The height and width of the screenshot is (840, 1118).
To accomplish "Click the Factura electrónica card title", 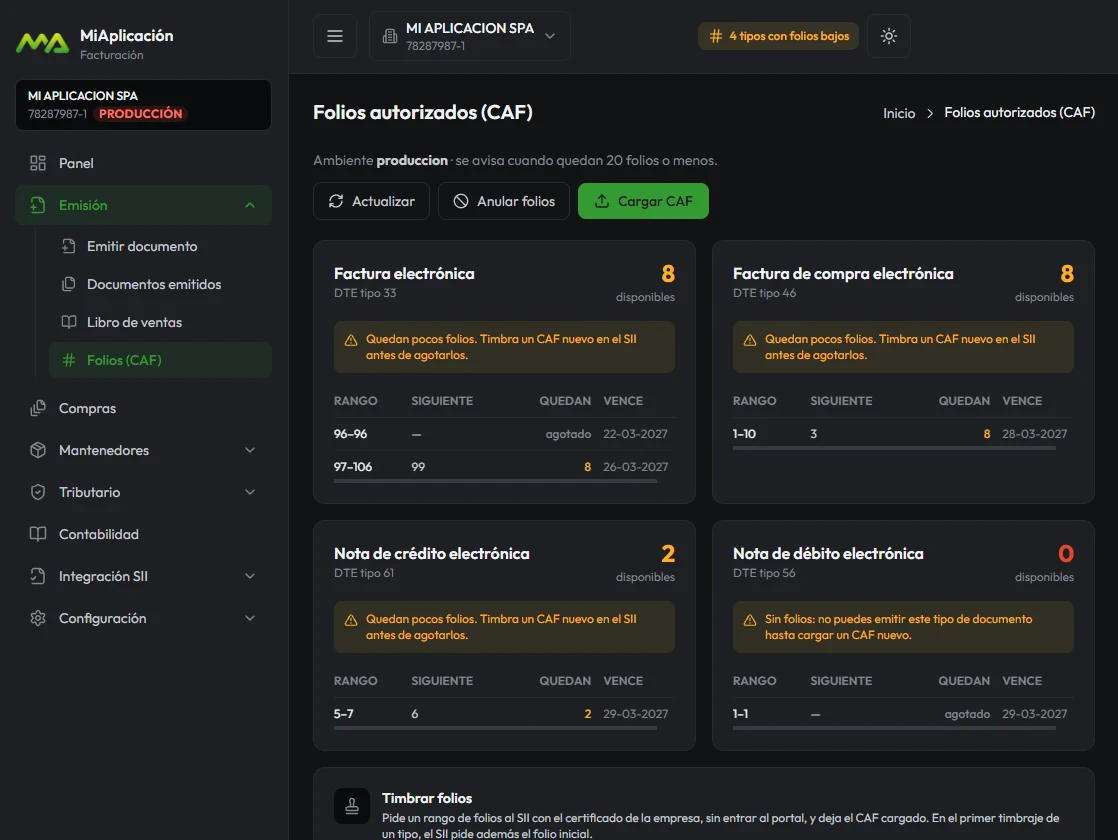I will pyautogui.click(x=404, y=274).
